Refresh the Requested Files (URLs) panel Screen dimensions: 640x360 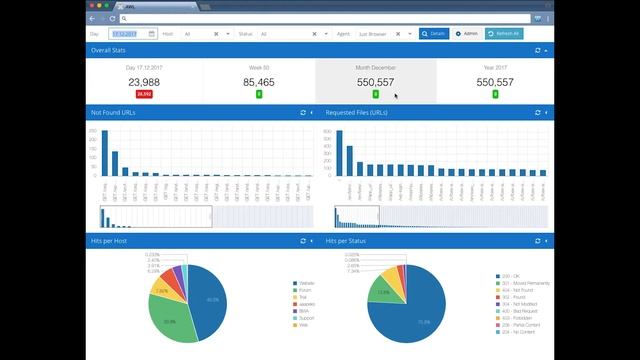point(538,112)
